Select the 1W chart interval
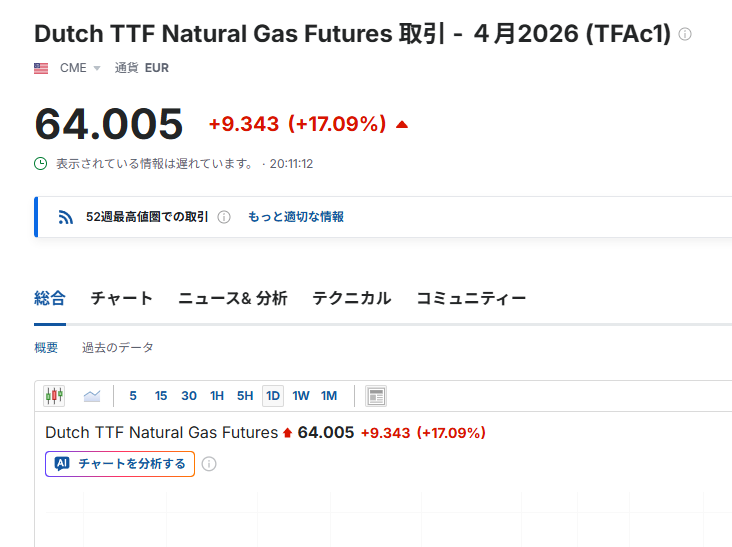This screenshot has height=547, width=732. click(301, 396)
